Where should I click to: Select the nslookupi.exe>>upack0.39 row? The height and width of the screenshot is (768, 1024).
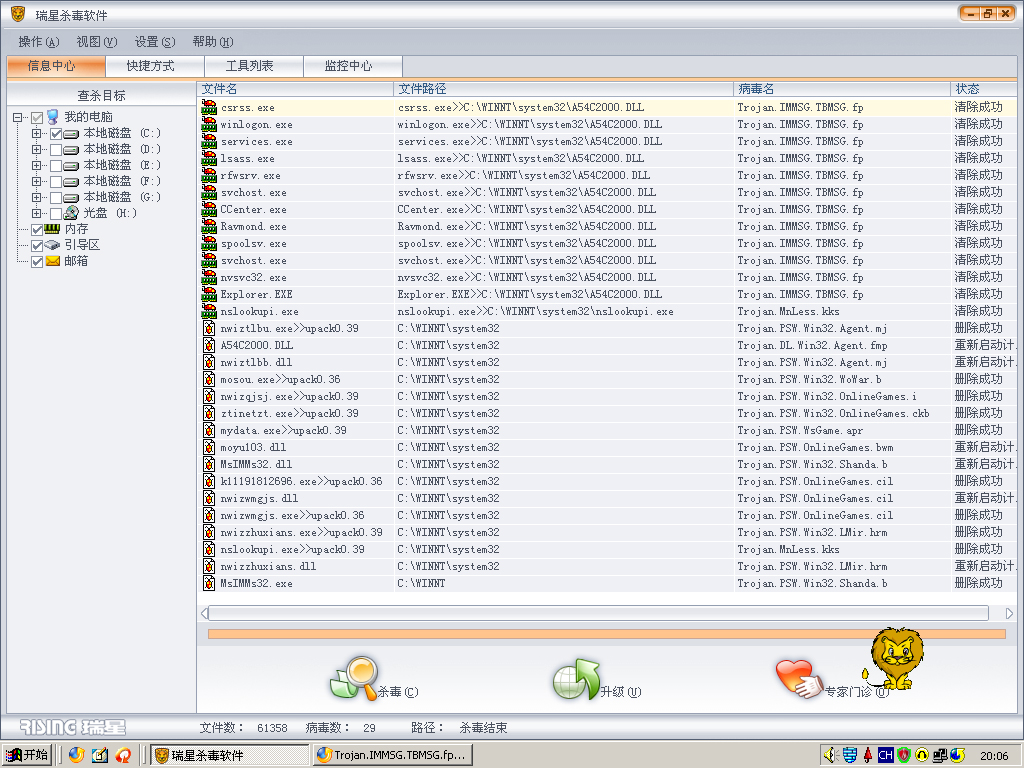tap(607, 549)
